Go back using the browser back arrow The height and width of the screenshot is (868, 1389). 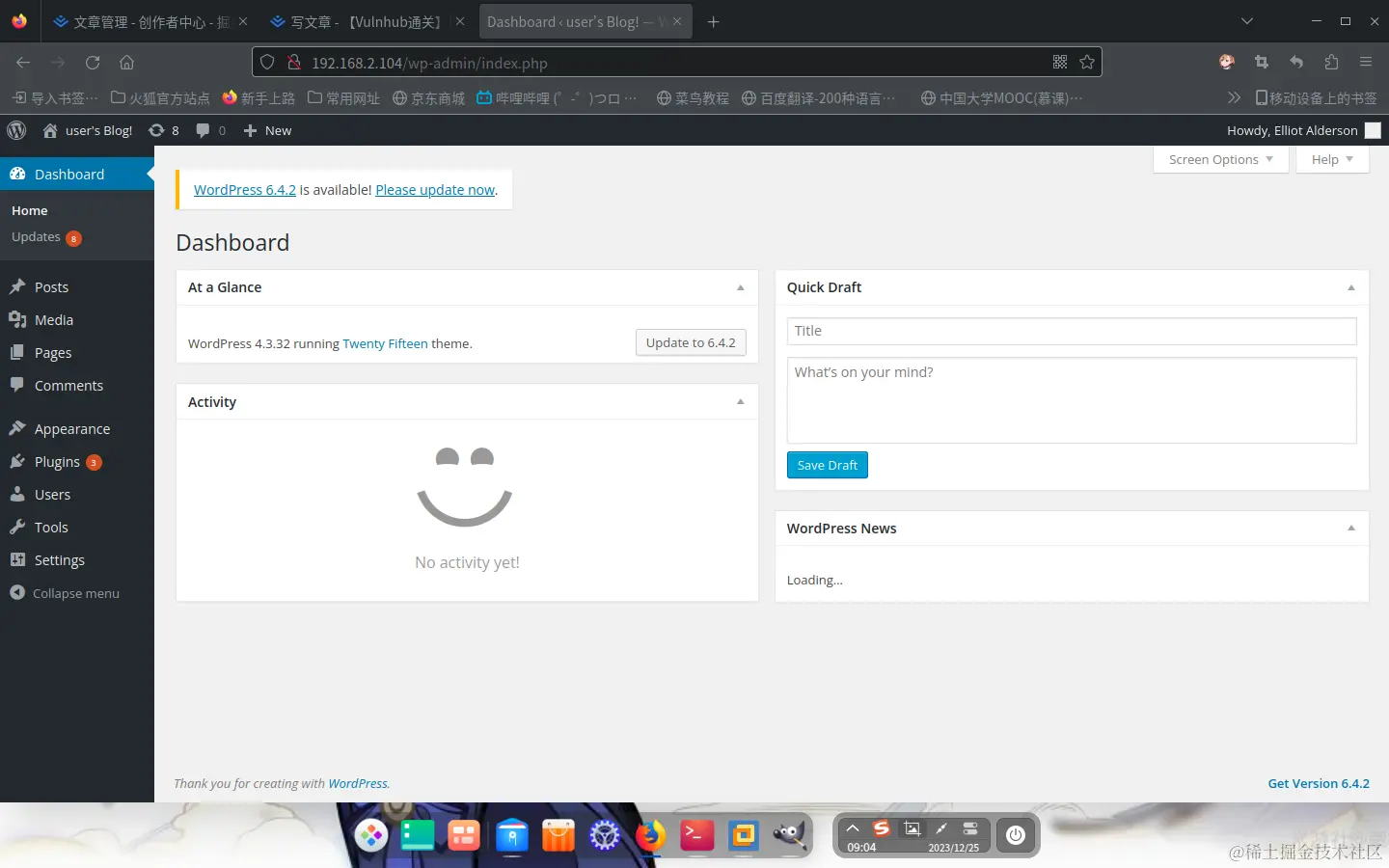(x=23, y=63)
